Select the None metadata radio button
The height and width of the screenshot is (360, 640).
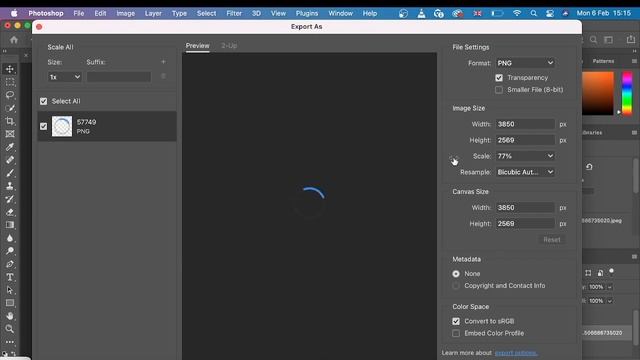456,274
